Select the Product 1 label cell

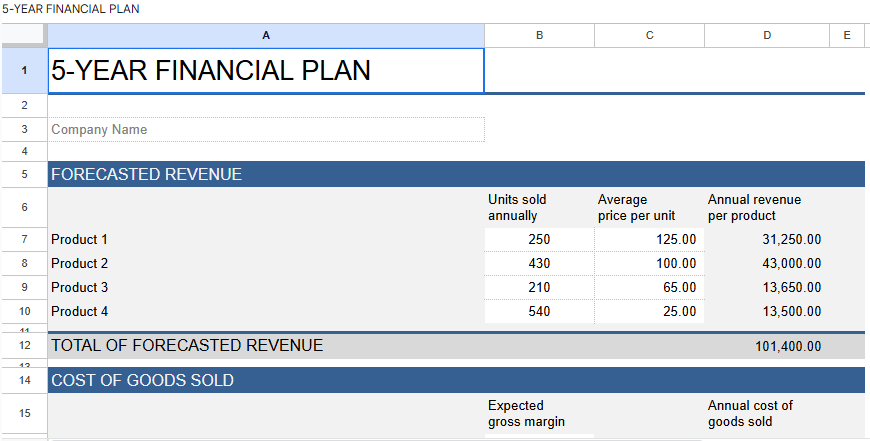[266, 240]
